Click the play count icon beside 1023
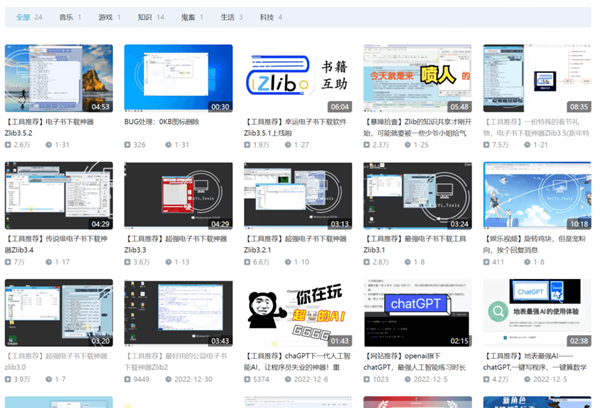 (367, 379)
